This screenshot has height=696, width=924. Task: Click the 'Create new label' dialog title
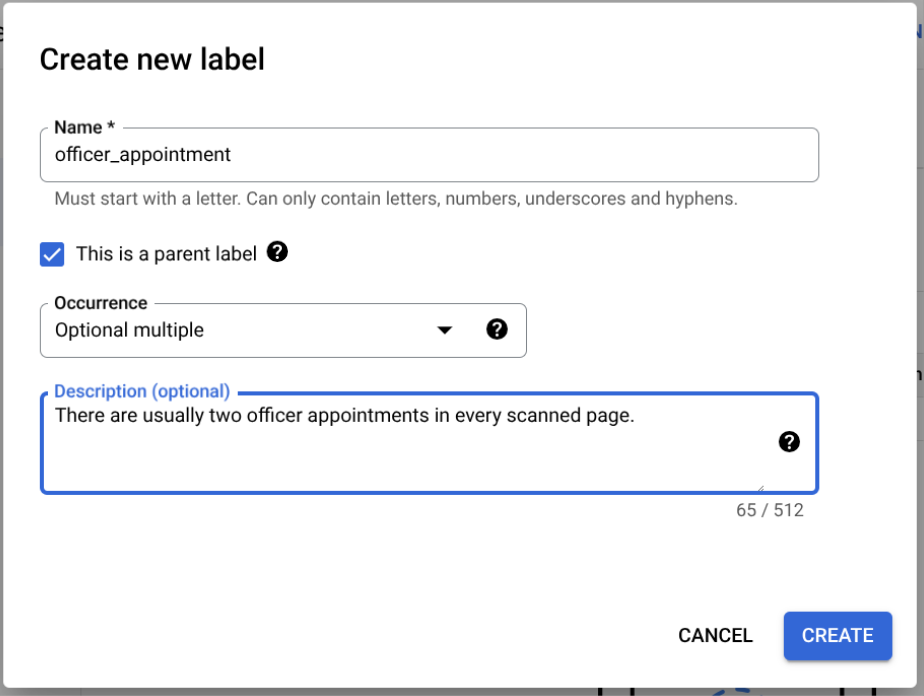(152, 60)
